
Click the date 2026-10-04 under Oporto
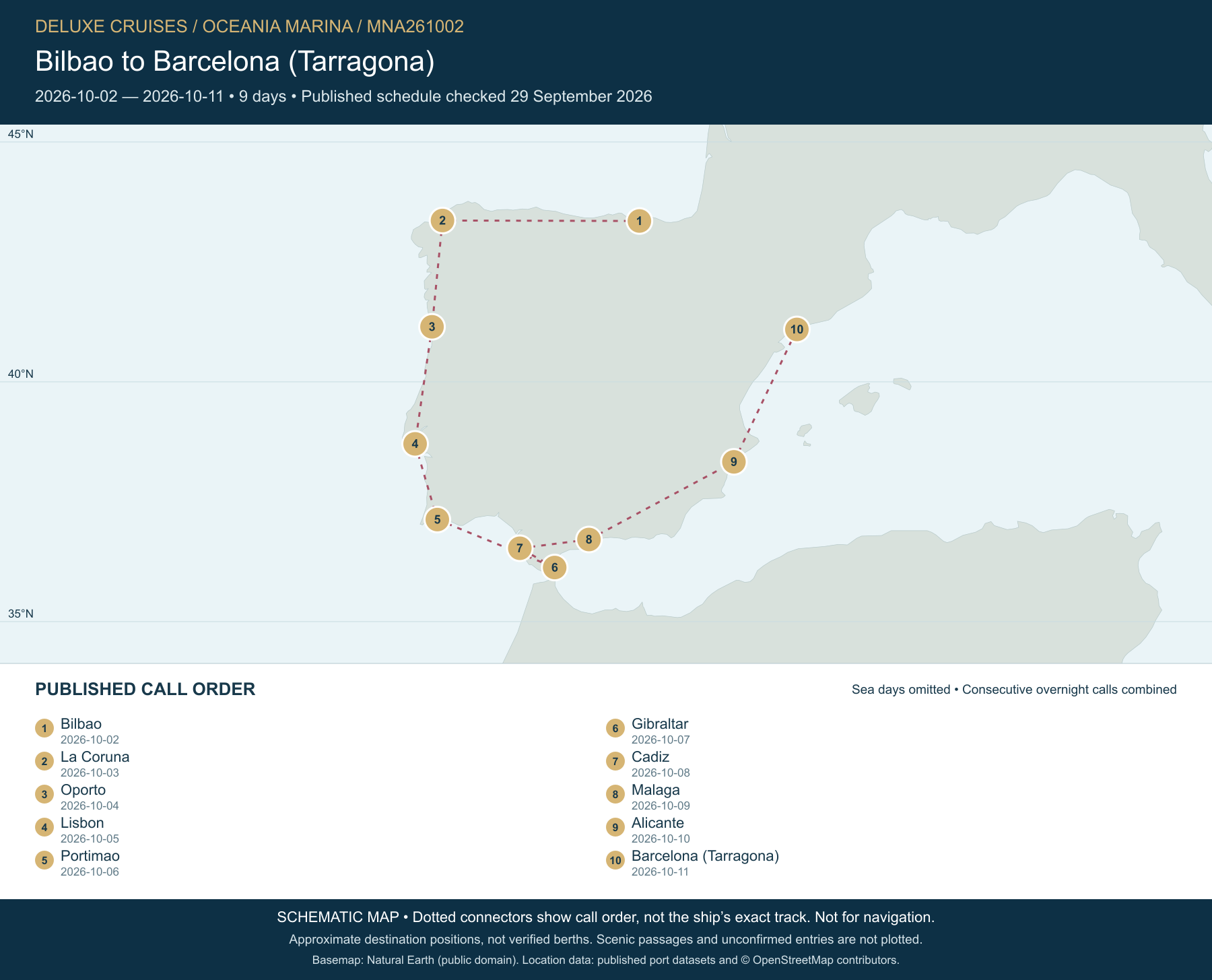[x=90, y=806]
